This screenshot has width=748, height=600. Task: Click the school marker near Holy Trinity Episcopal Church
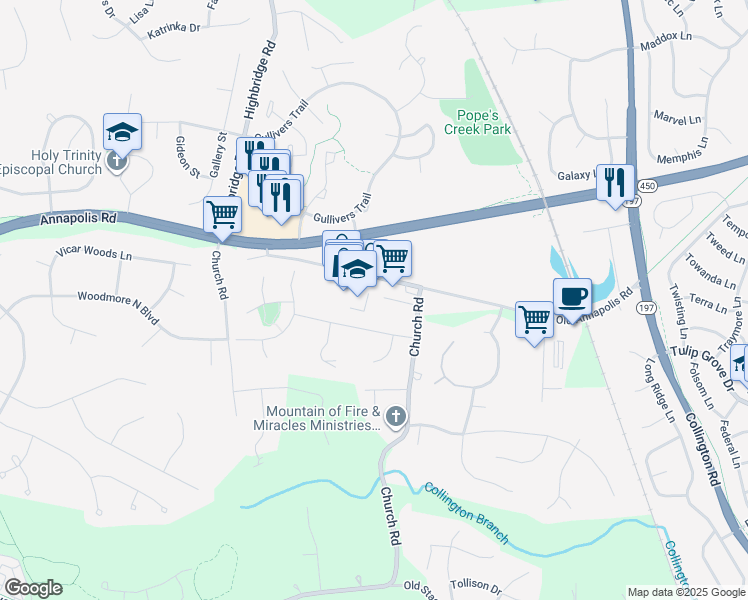[122, 132]
